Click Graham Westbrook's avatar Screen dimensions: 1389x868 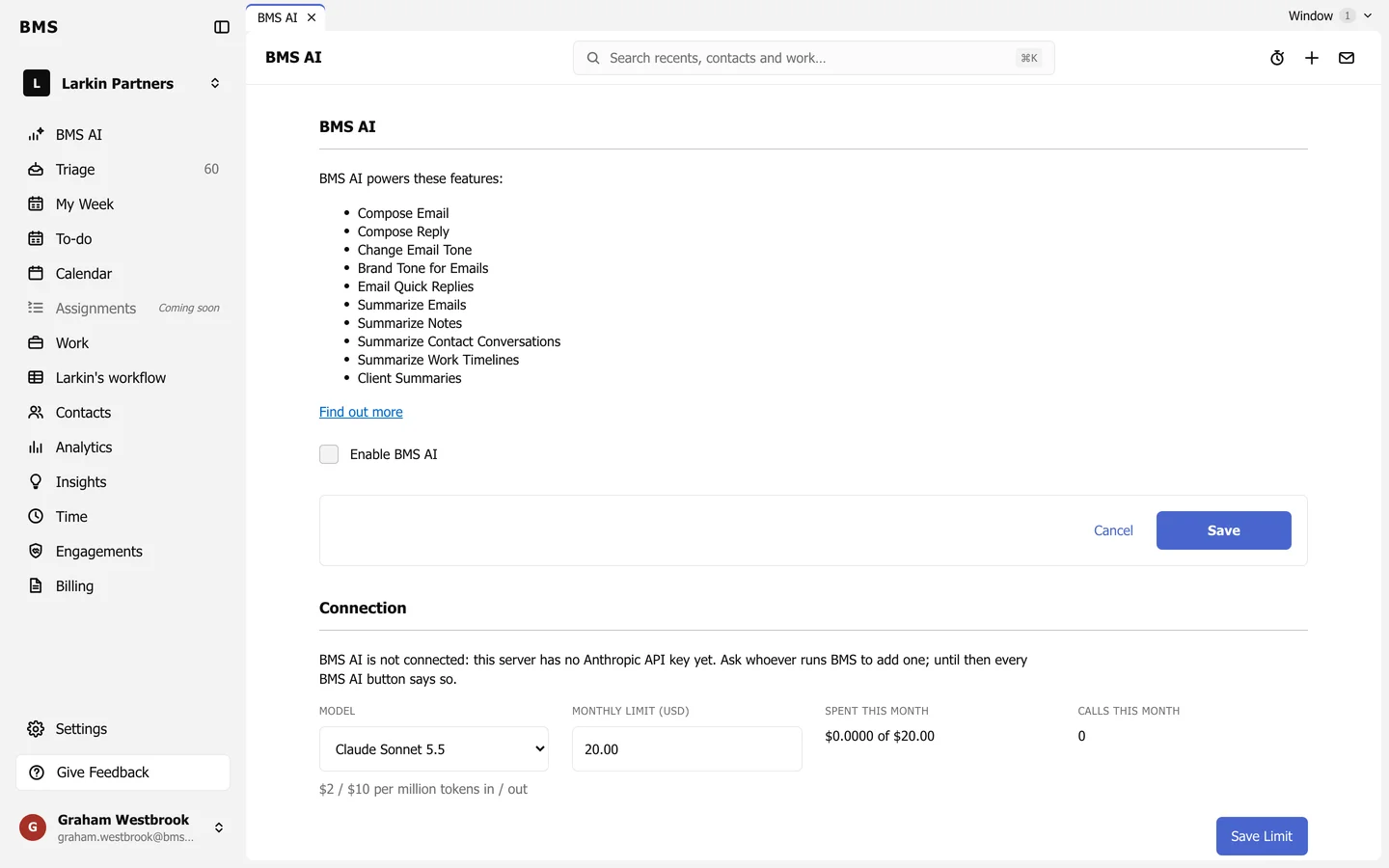(x=33, y=827)
